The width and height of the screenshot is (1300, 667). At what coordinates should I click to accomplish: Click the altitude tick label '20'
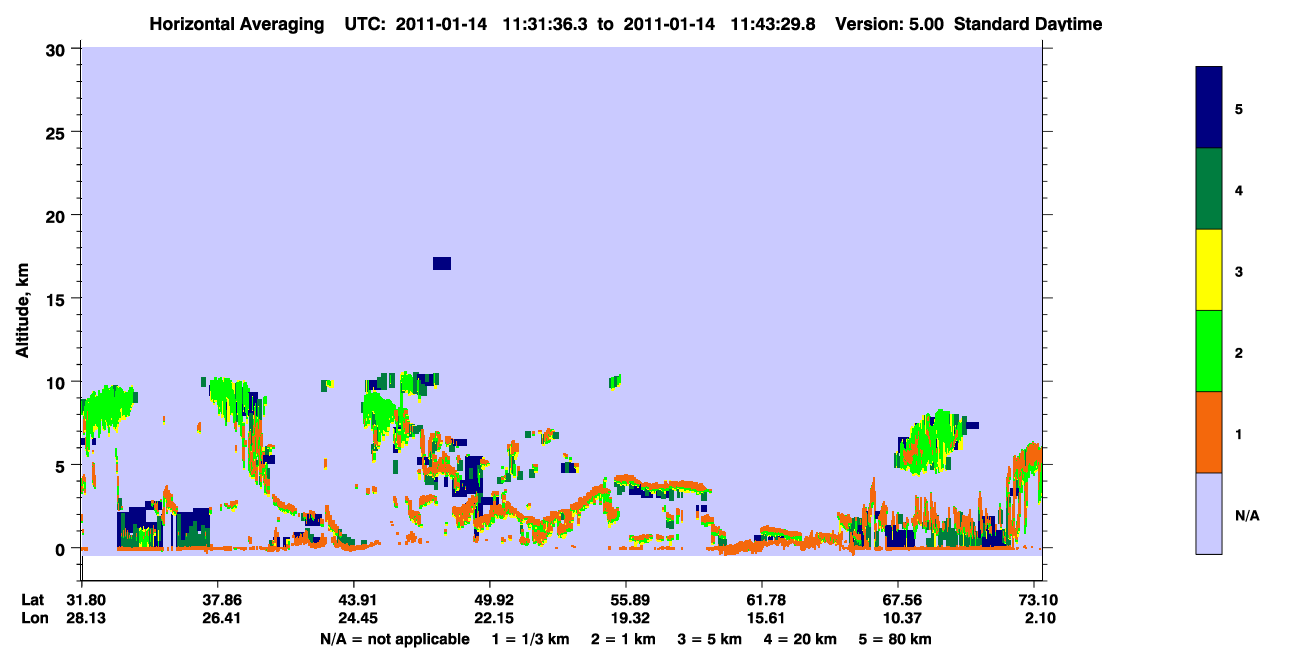point(58,215)
